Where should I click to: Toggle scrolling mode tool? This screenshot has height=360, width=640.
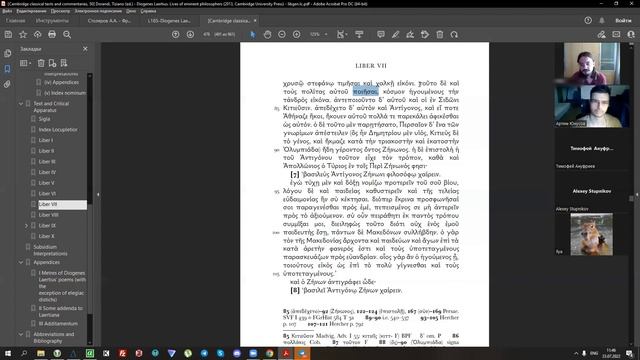(359, 35)
